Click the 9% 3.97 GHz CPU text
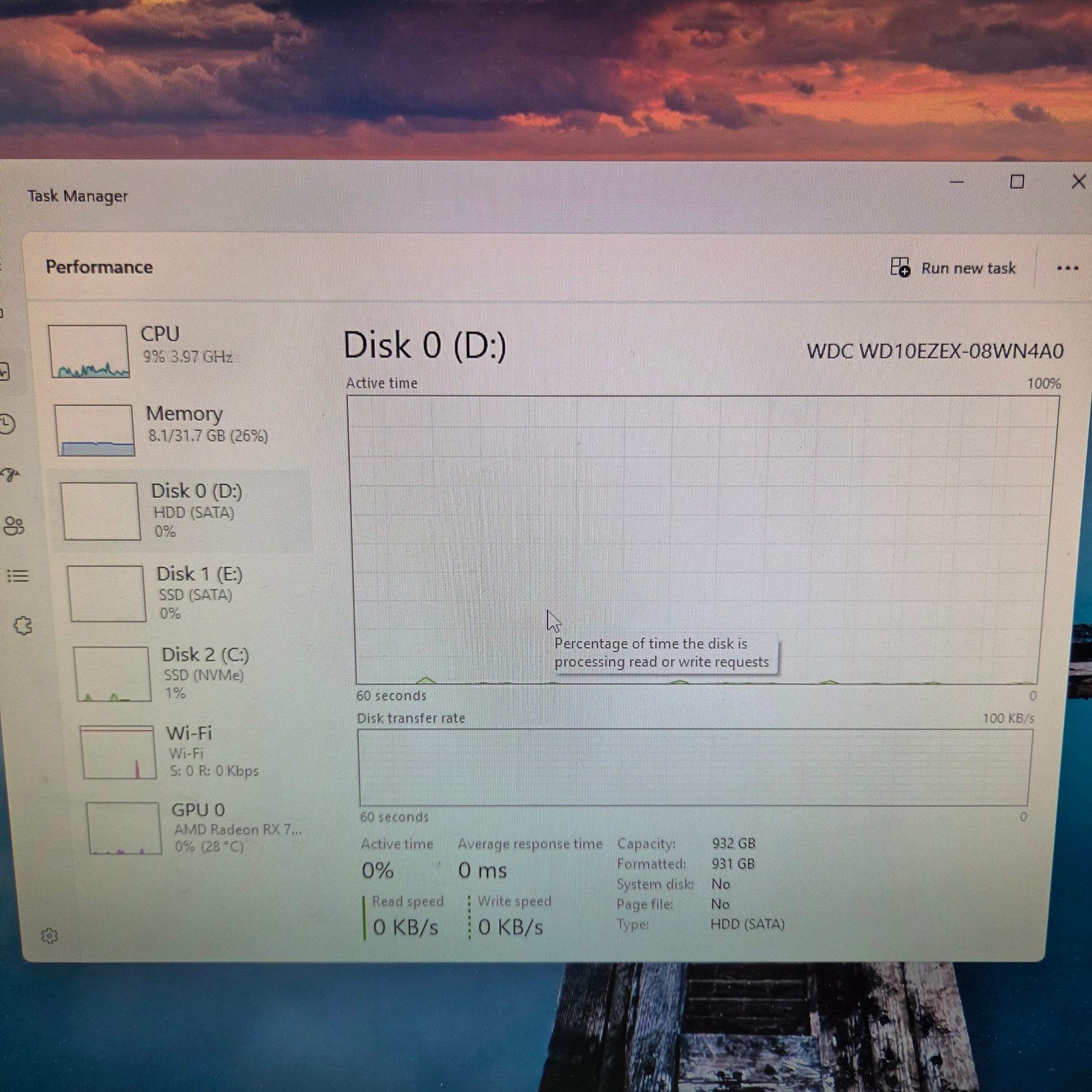This screenshot has height=1092, width=1092. coord(188,356)
